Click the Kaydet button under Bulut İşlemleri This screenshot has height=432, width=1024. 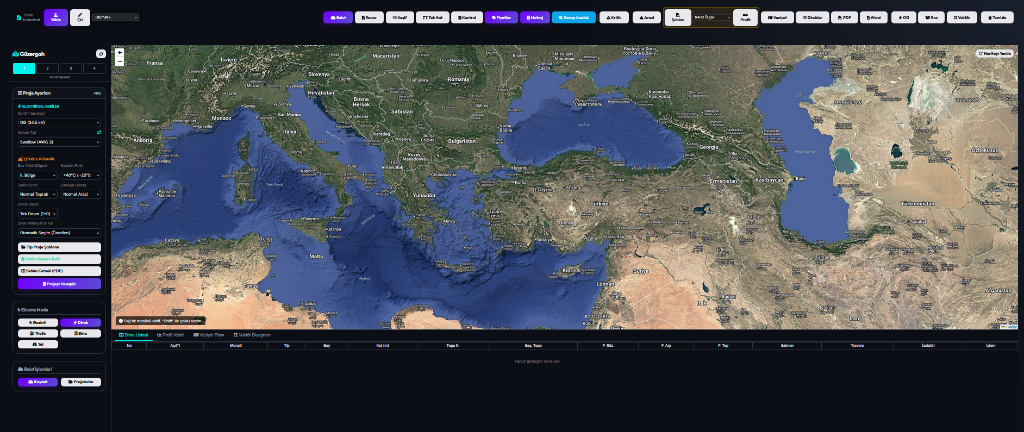tap(38, 381)
